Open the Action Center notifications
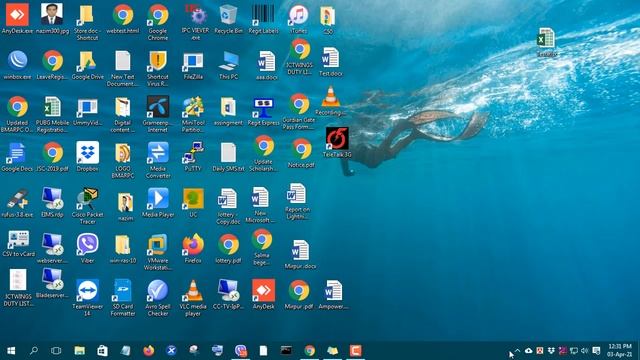 [x=596, y=351]
